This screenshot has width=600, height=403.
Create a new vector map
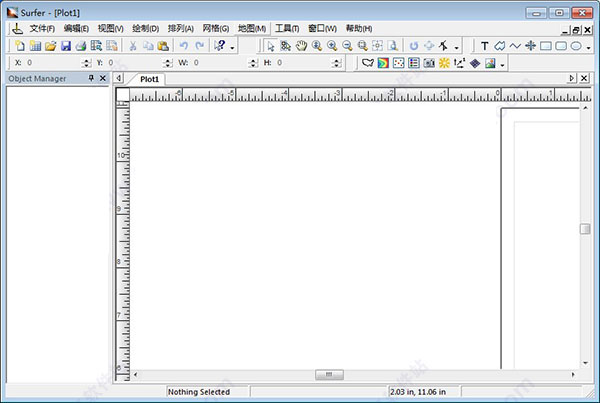[x=460, y=63]
